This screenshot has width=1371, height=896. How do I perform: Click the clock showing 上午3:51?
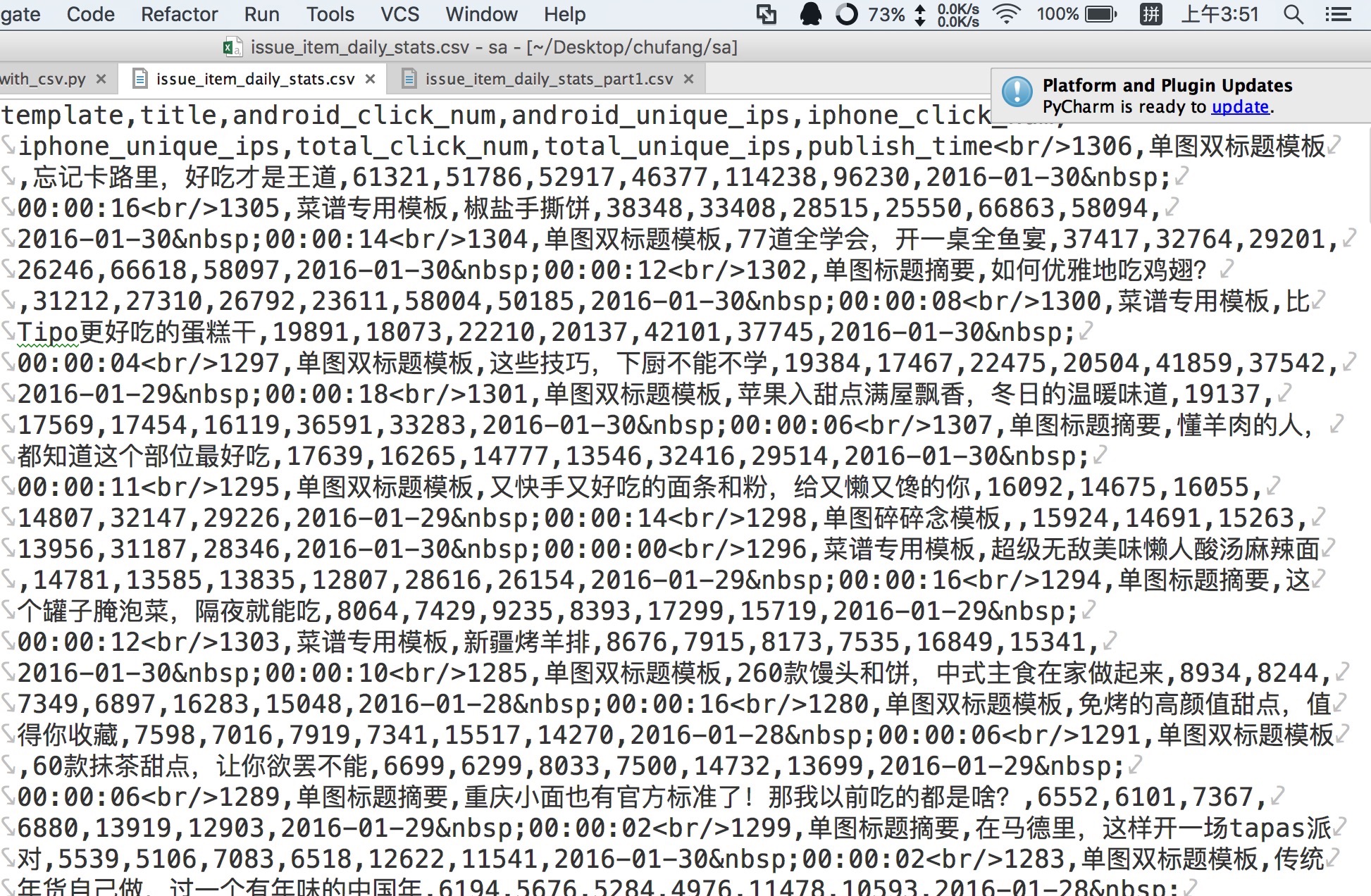1220,14
